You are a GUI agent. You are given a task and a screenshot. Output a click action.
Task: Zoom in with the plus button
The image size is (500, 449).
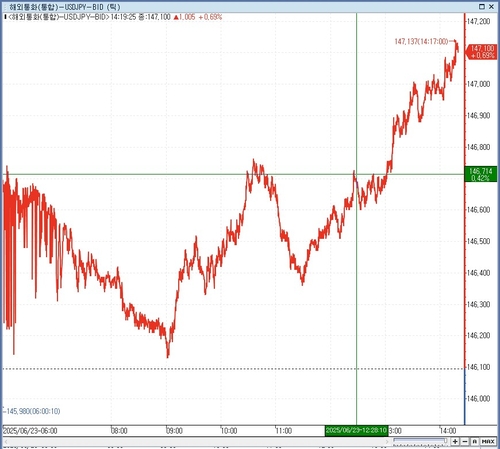(x=455, y=441)
